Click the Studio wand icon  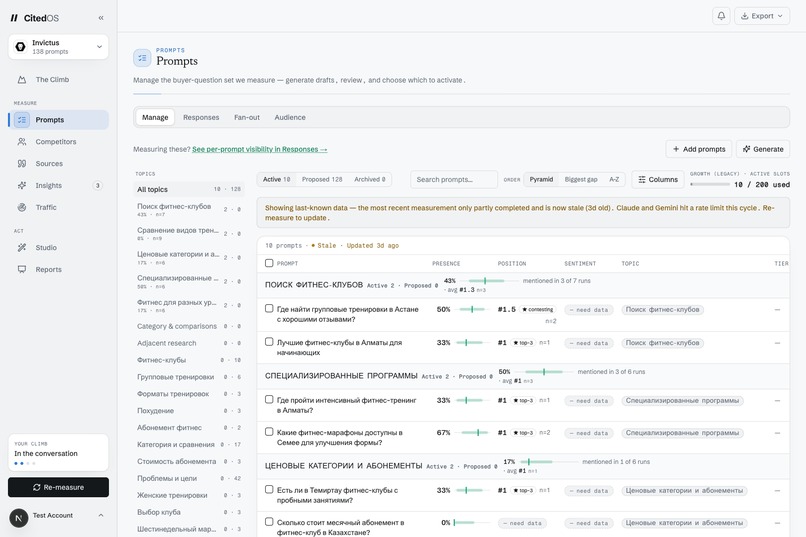point(22,248)
